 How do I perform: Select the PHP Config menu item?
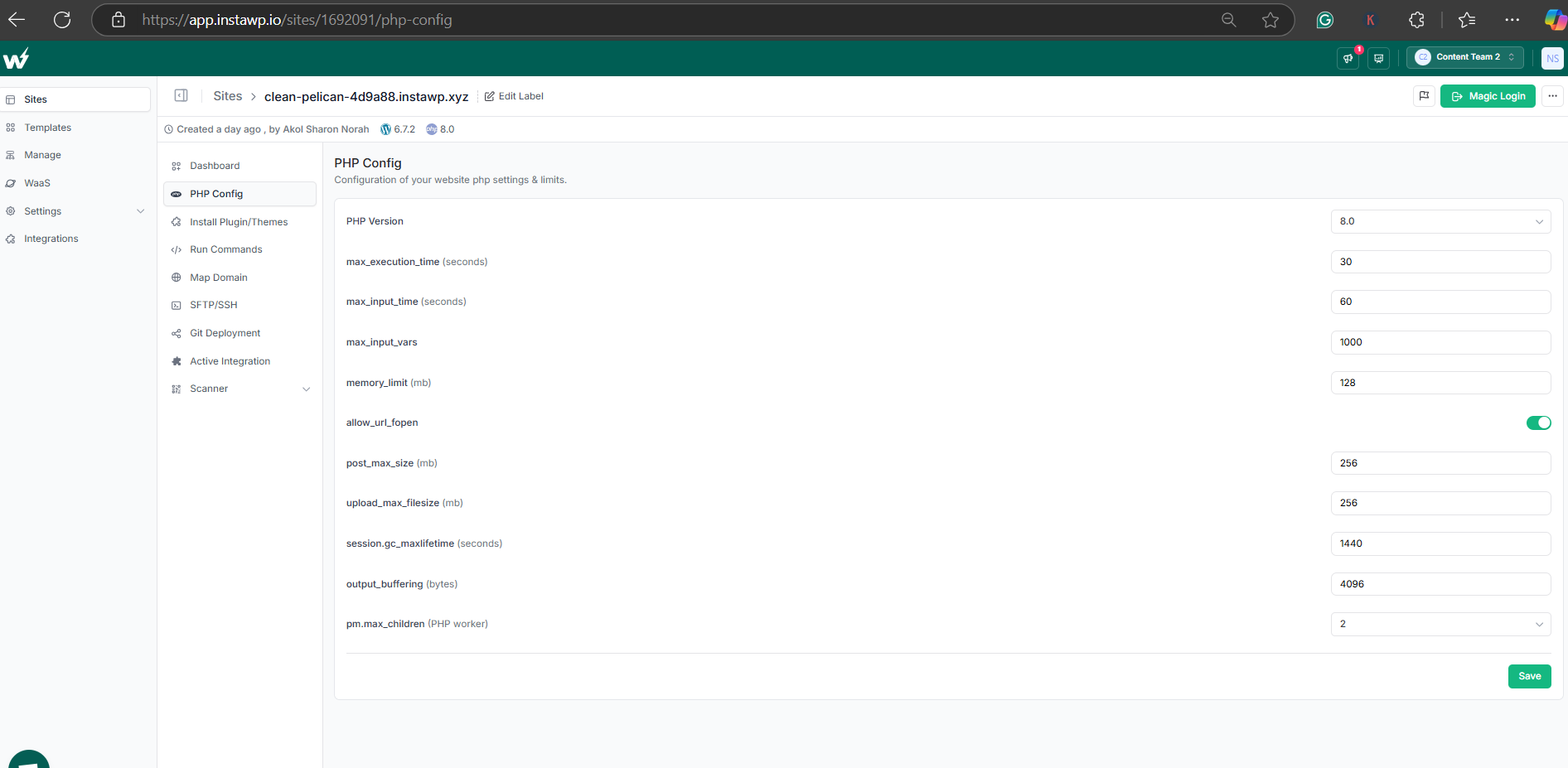(x=240, y=194)
